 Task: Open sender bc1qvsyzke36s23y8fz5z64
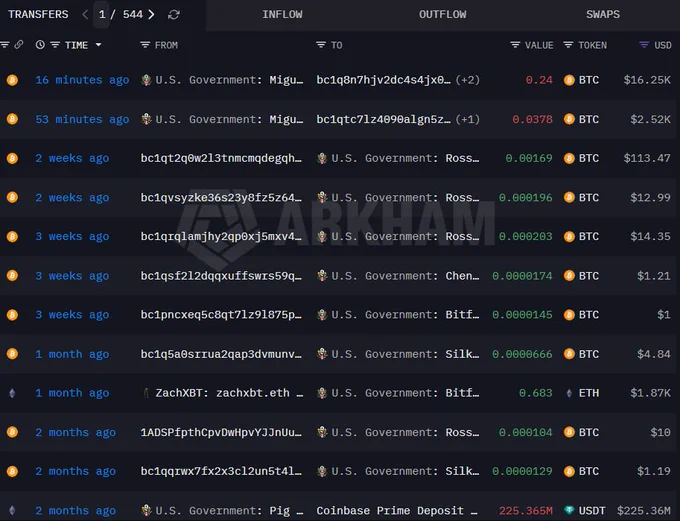(x=221, y=198)
